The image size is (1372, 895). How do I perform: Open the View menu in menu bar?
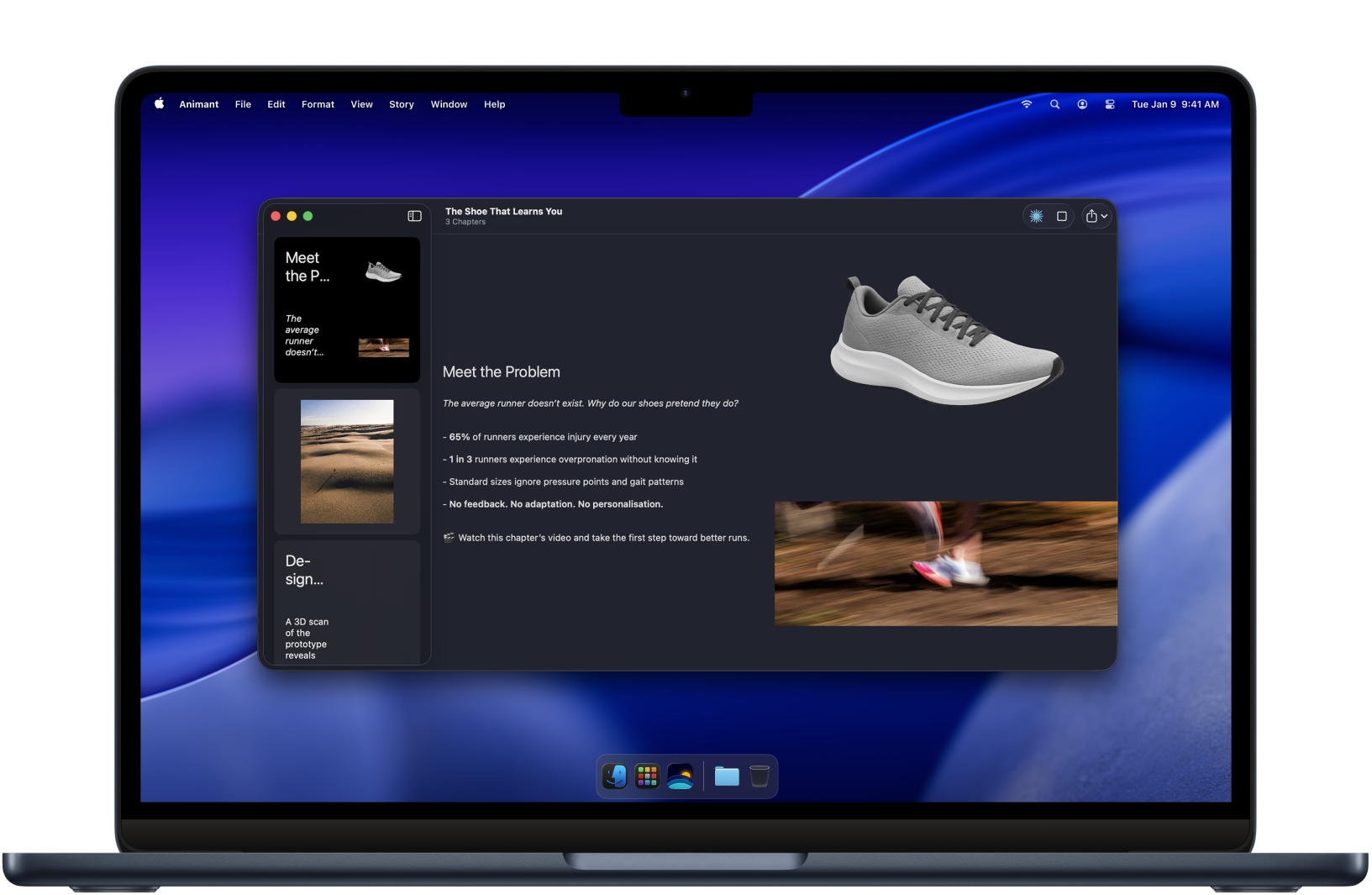point(361,104)
